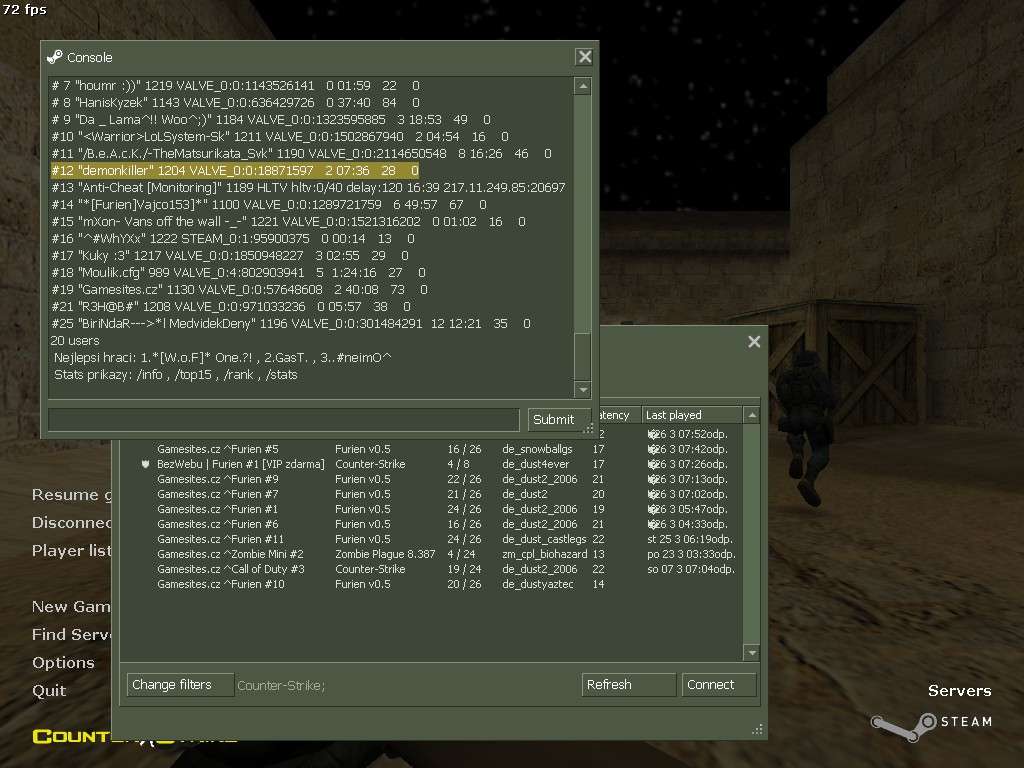
Task: Click the console command input field
Action: coord(285,419)
